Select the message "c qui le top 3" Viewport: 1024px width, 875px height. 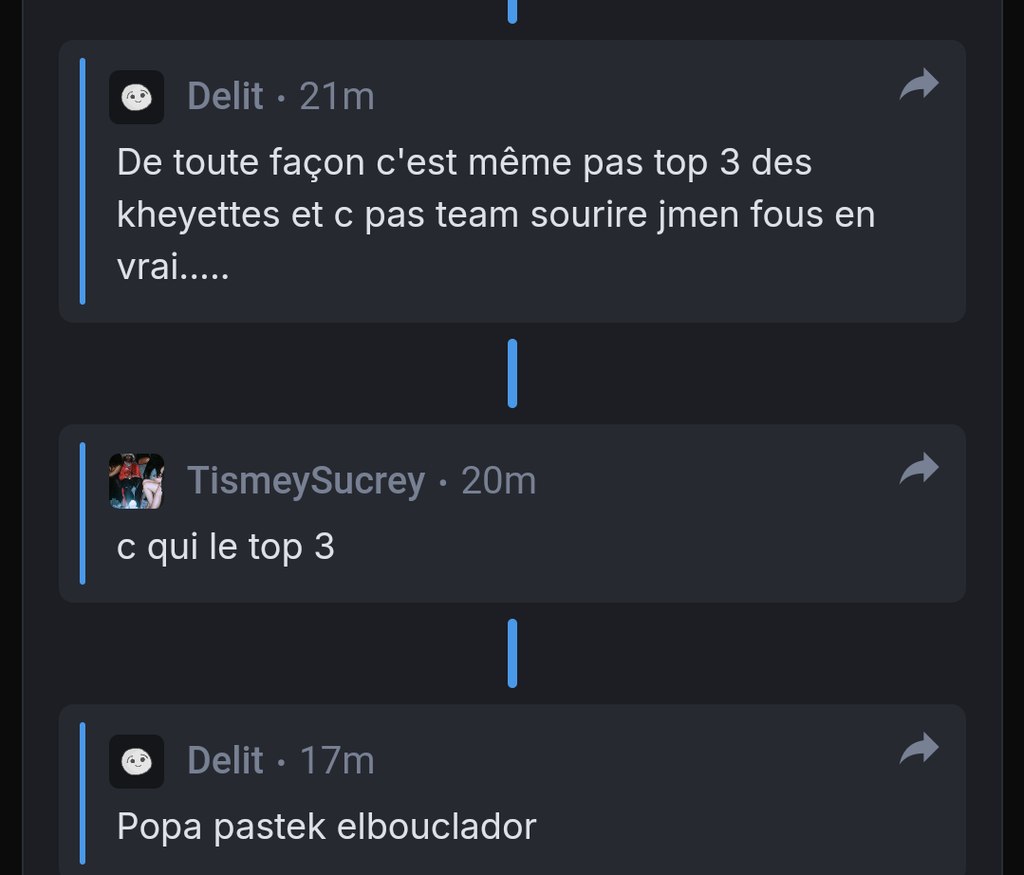click(x=225, y=547)
